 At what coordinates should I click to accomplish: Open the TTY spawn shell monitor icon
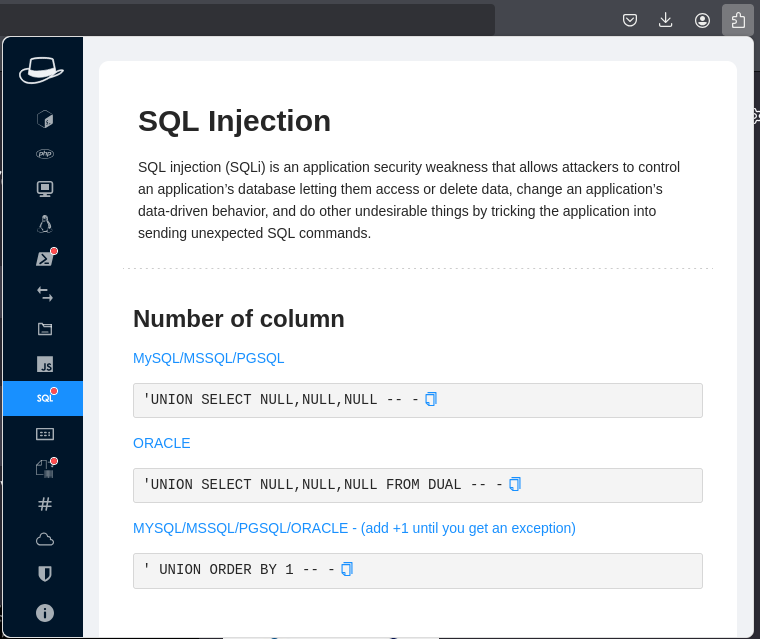[45, 189]
